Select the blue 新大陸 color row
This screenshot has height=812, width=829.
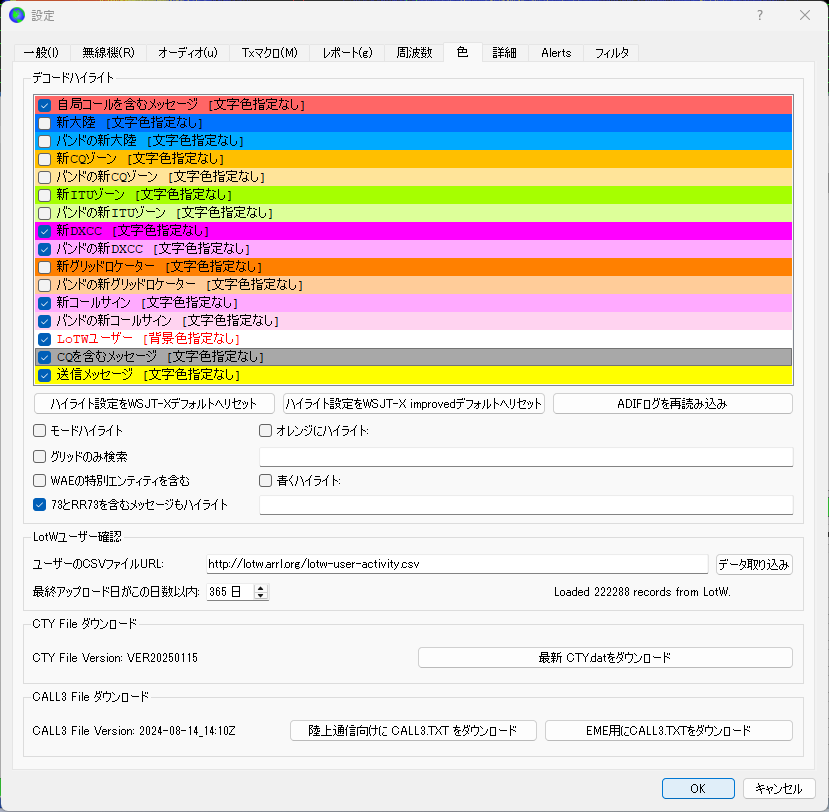tap(413, 123)
